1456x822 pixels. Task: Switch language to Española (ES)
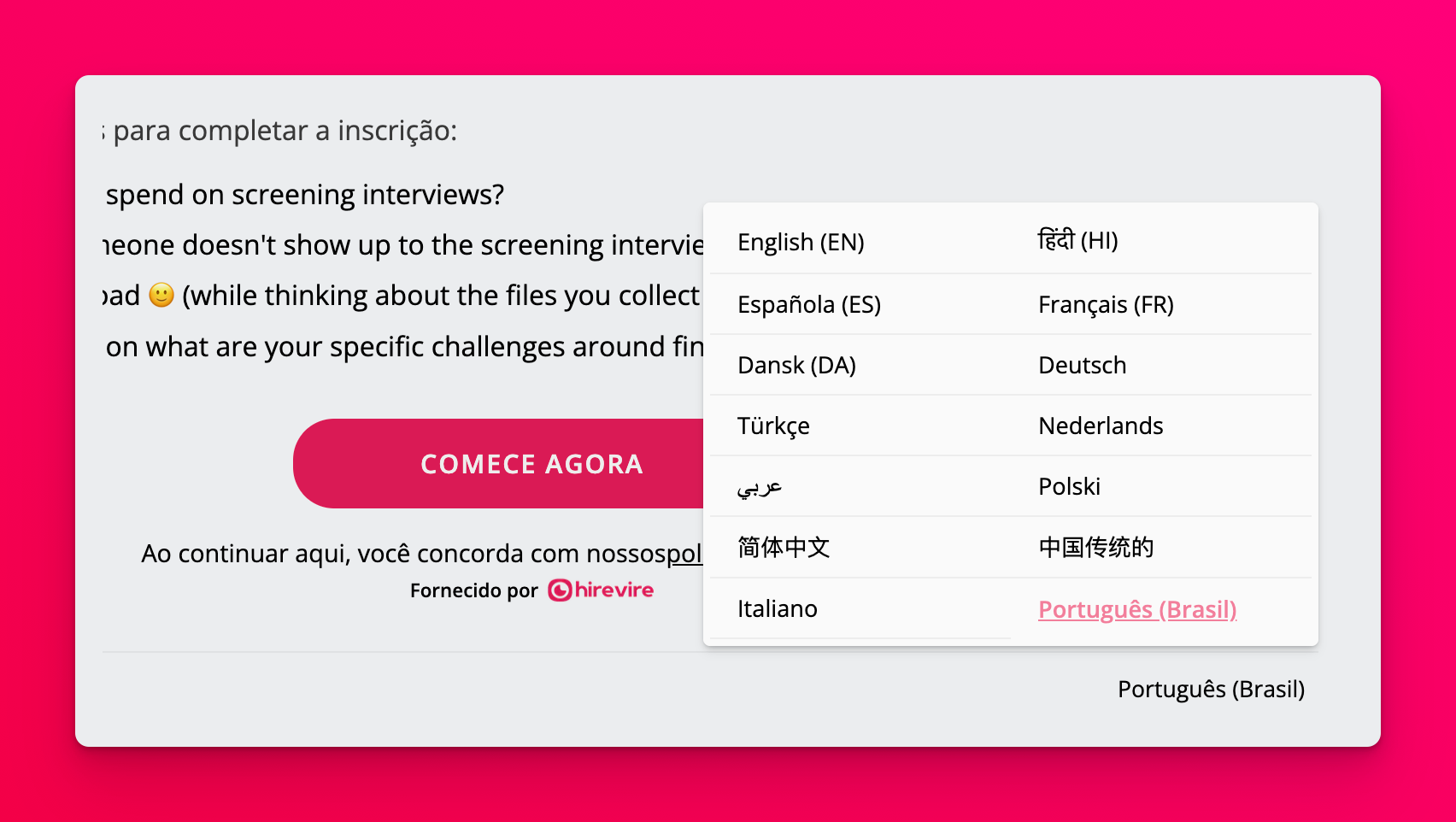[x=808, y=304]
